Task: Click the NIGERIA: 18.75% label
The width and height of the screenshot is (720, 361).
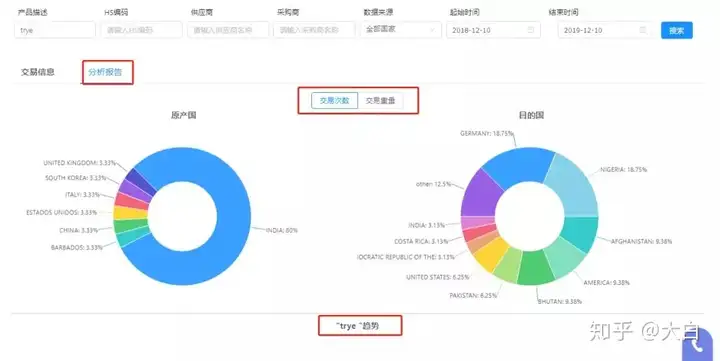Action: coord(624,169)
